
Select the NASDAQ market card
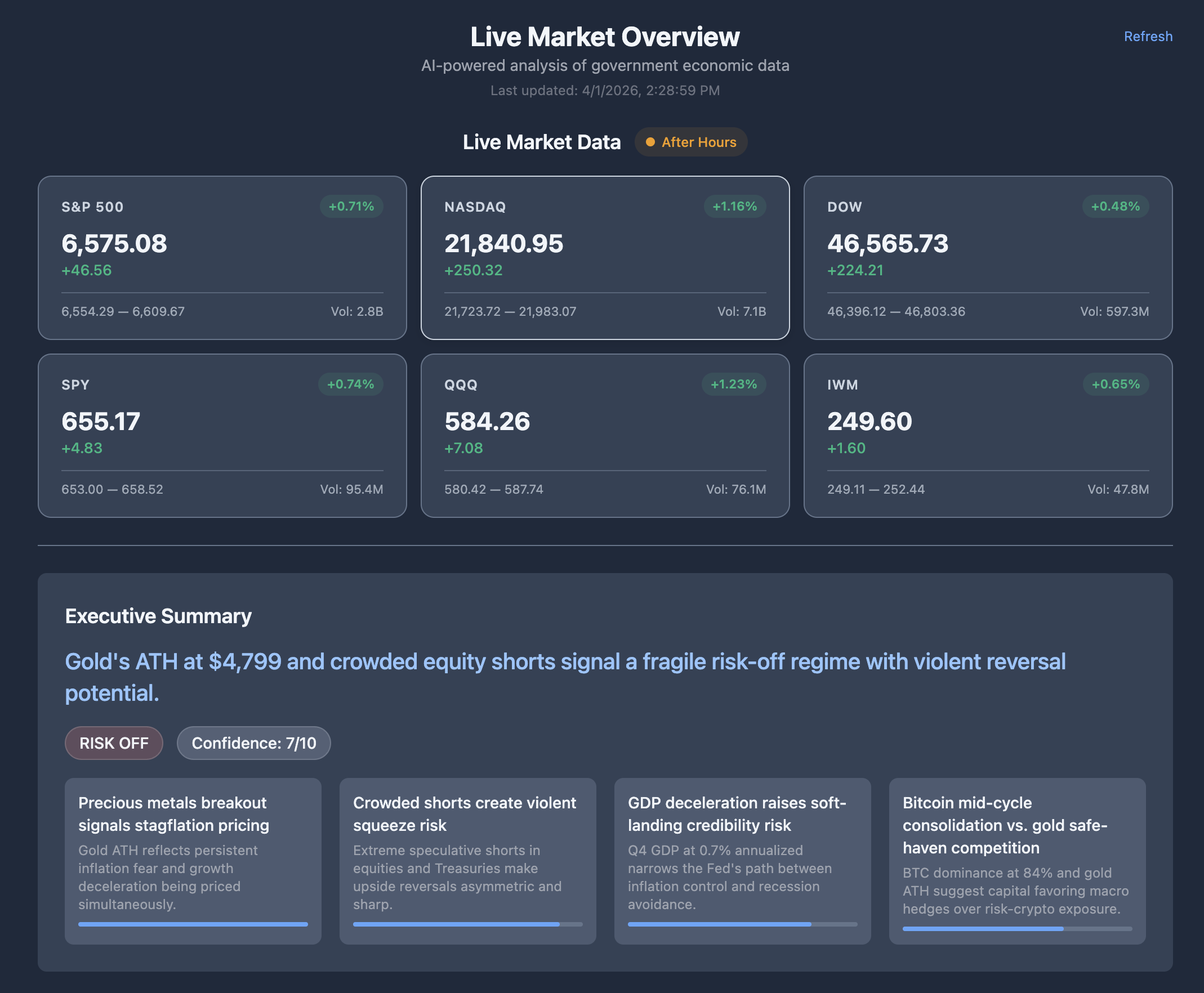tap(605, 258)
